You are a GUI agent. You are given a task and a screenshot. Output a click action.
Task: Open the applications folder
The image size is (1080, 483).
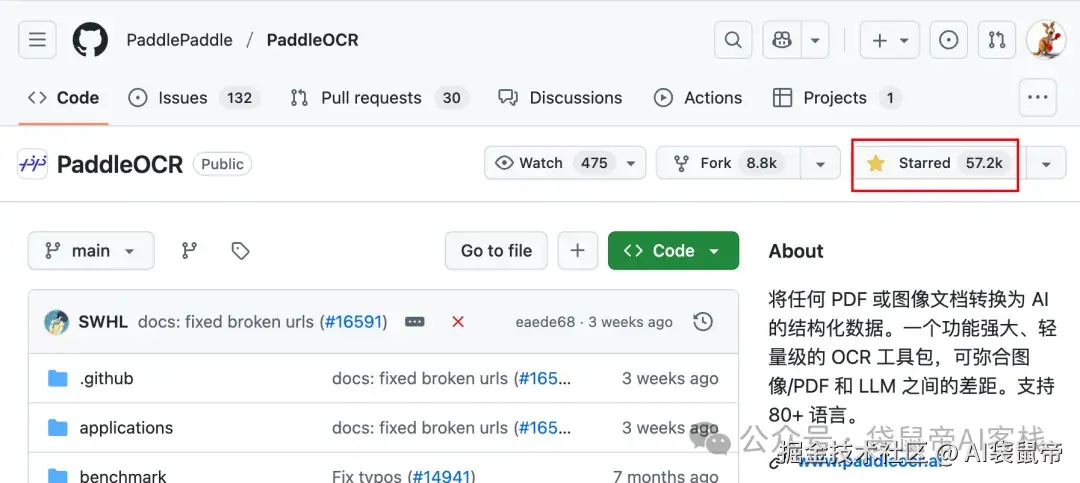[x=126, y=428]
